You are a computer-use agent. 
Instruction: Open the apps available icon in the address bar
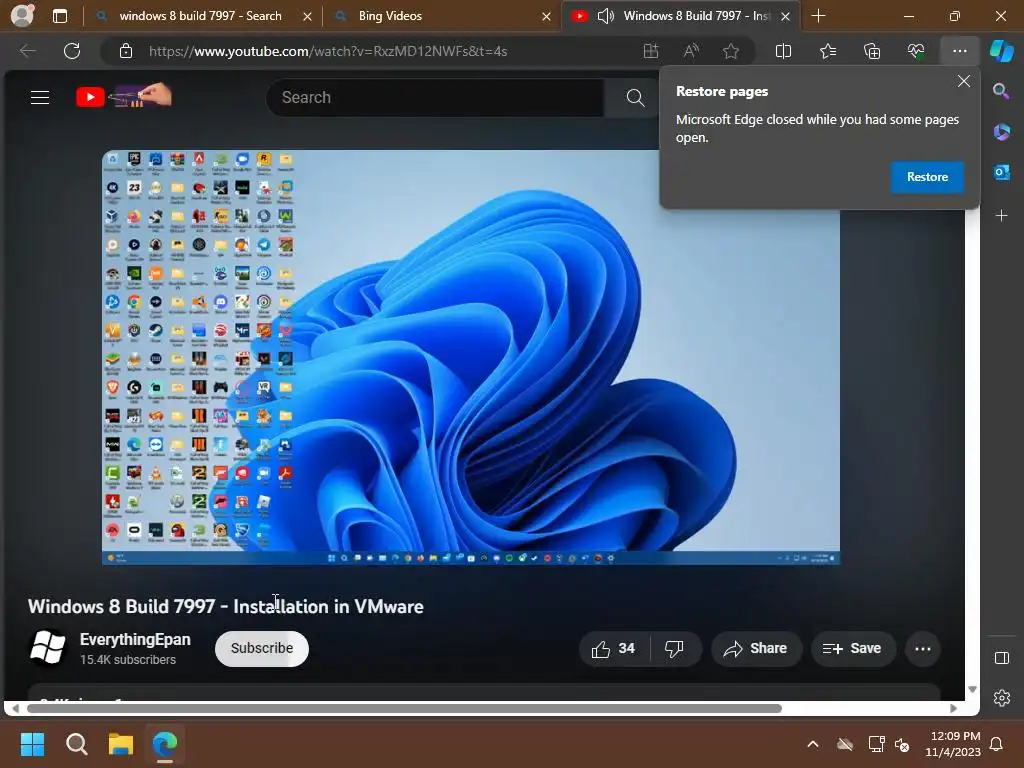(x=650, y=51)
